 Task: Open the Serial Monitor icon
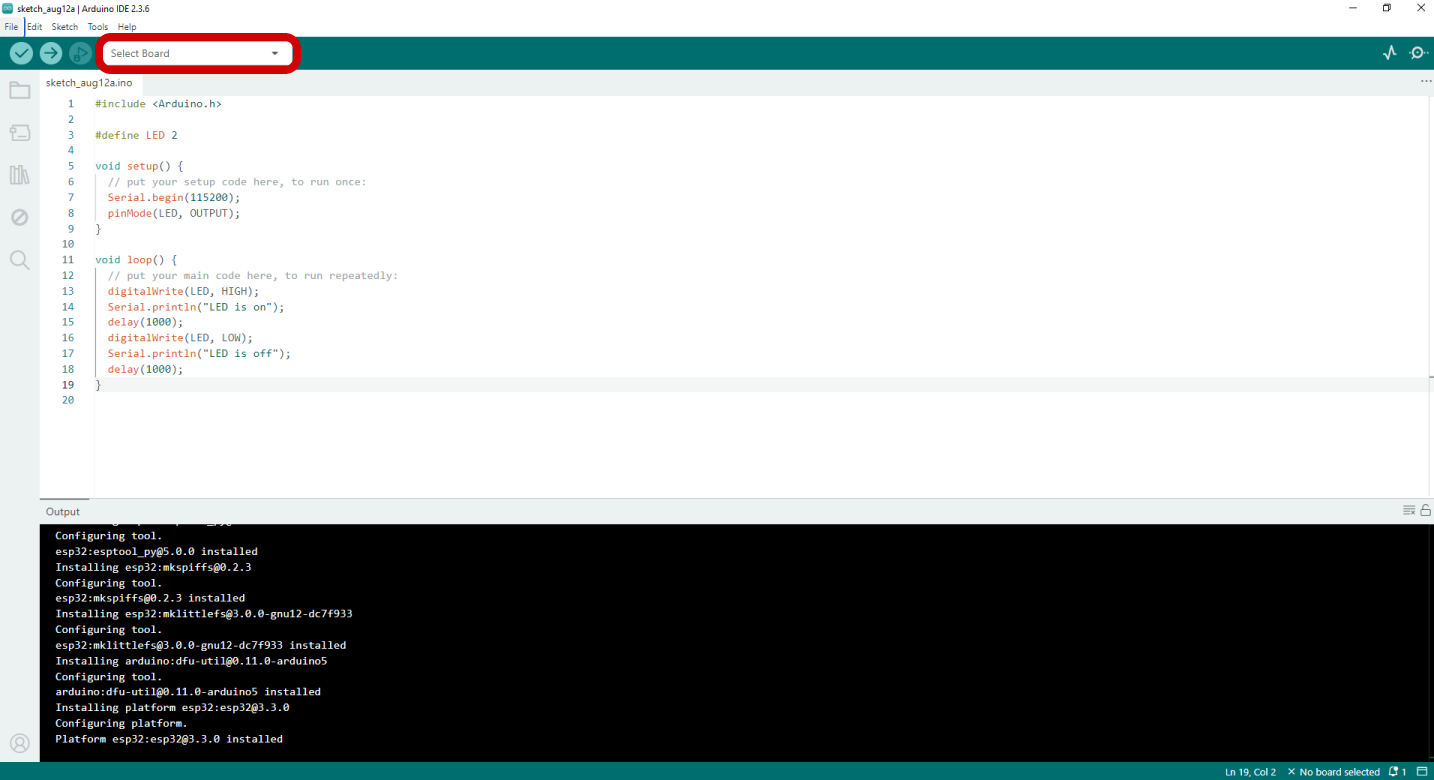pyautogui.click(x=1418, y=53)
